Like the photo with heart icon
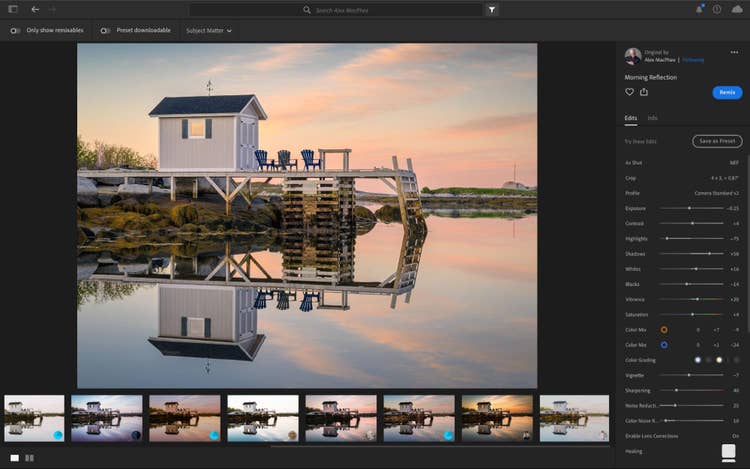 point(629,92)
